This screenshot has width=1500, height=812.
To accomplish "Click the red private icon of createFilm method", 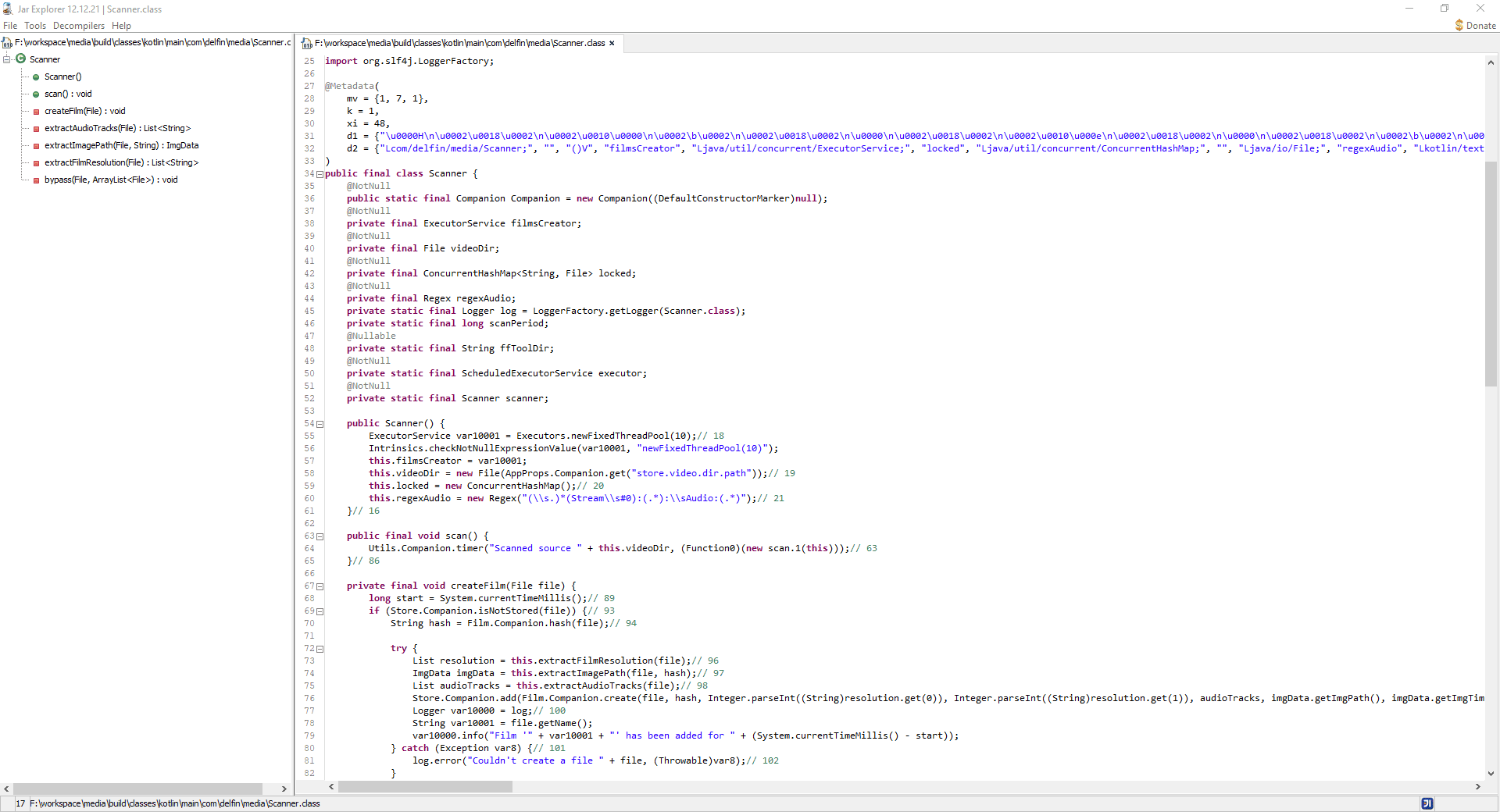I will [36, 112].
